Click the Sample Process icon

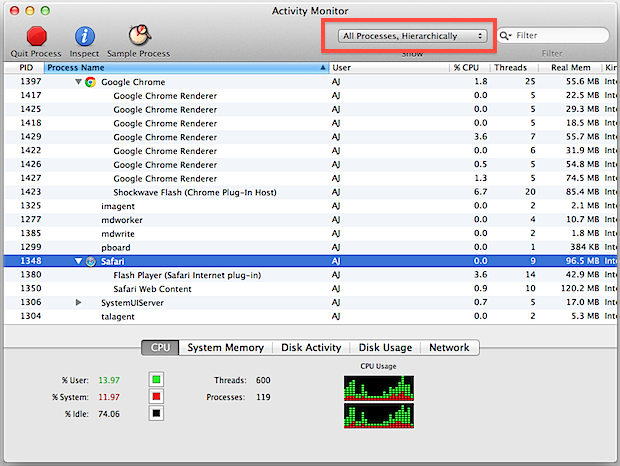[139, 35]
